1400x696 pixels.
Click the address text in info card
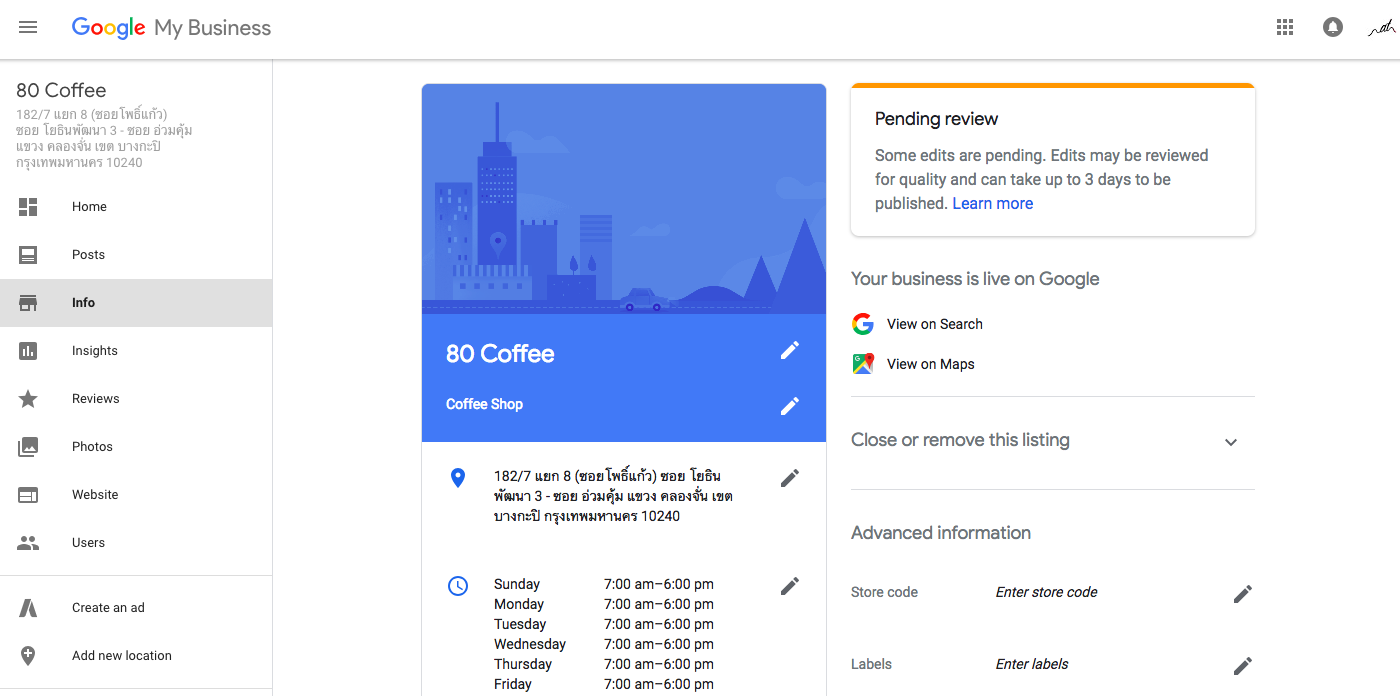coord(614,496)
